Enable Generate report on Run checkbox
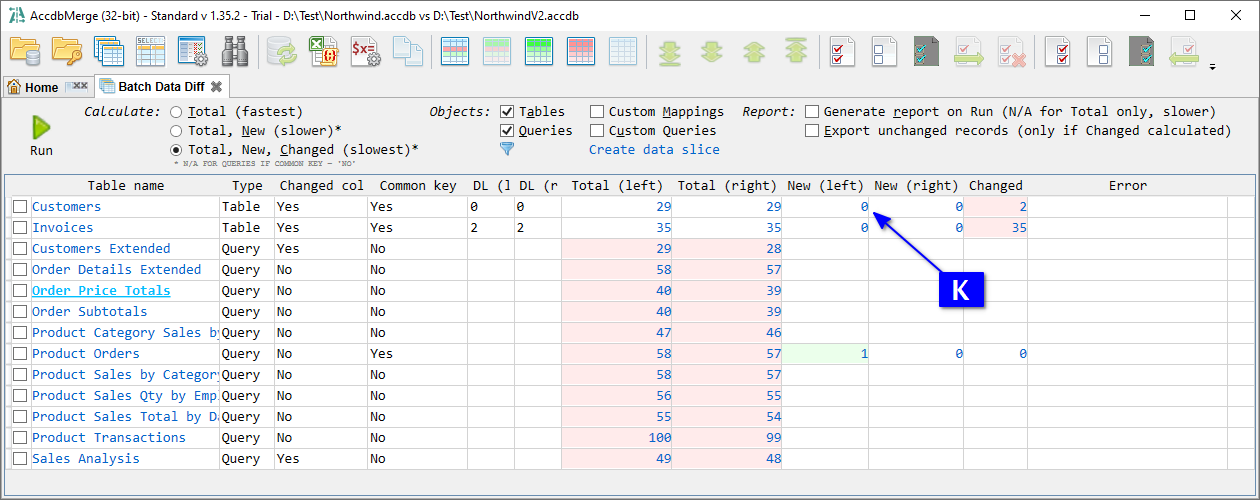 812,112
